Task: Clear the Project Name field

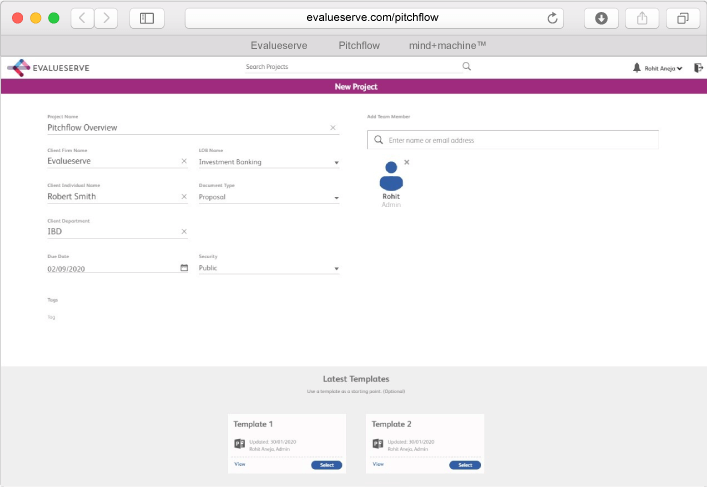Action: tap(333, 128)
